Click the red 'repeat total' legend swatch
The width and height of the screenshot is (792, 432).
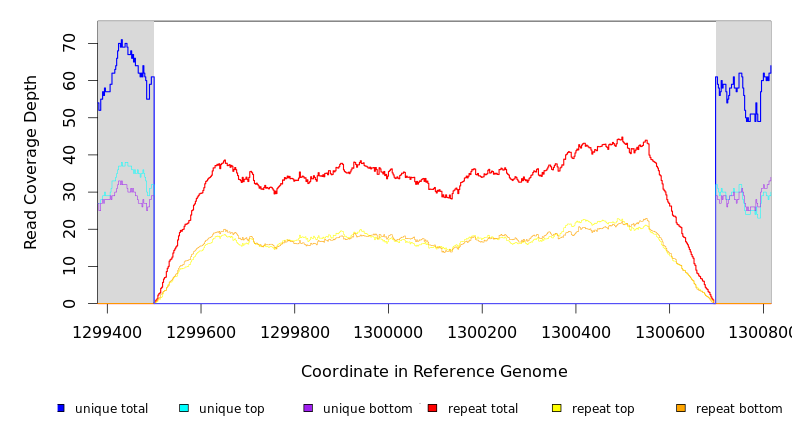432,408
